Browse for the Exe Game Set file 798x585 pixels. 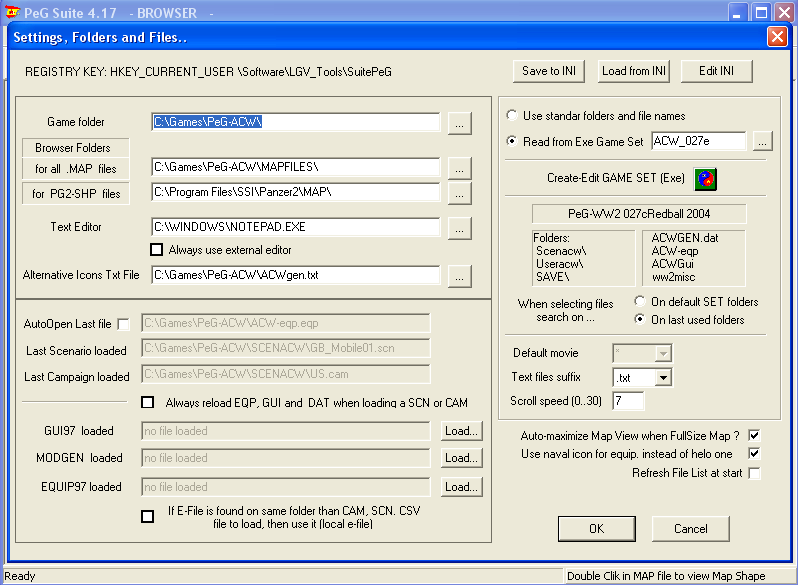tap(763, 141)
